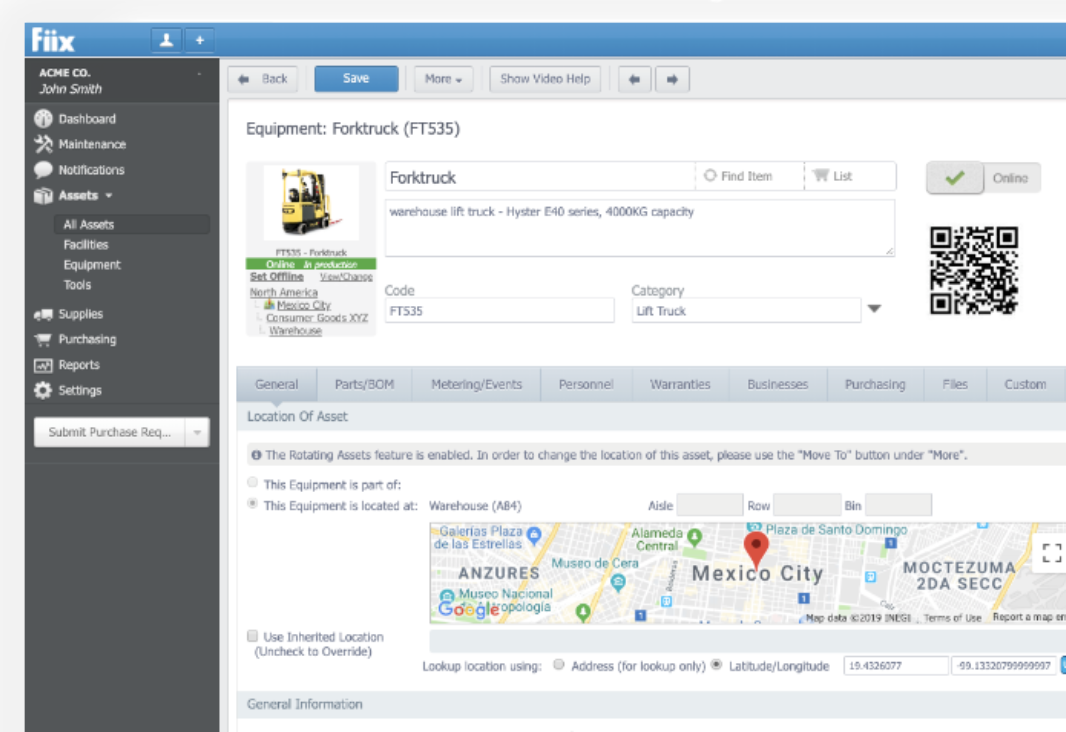This screenshot has height=732, width=1066.
Task: Check the Use Inherited Location checkbox
Action: 253,636
